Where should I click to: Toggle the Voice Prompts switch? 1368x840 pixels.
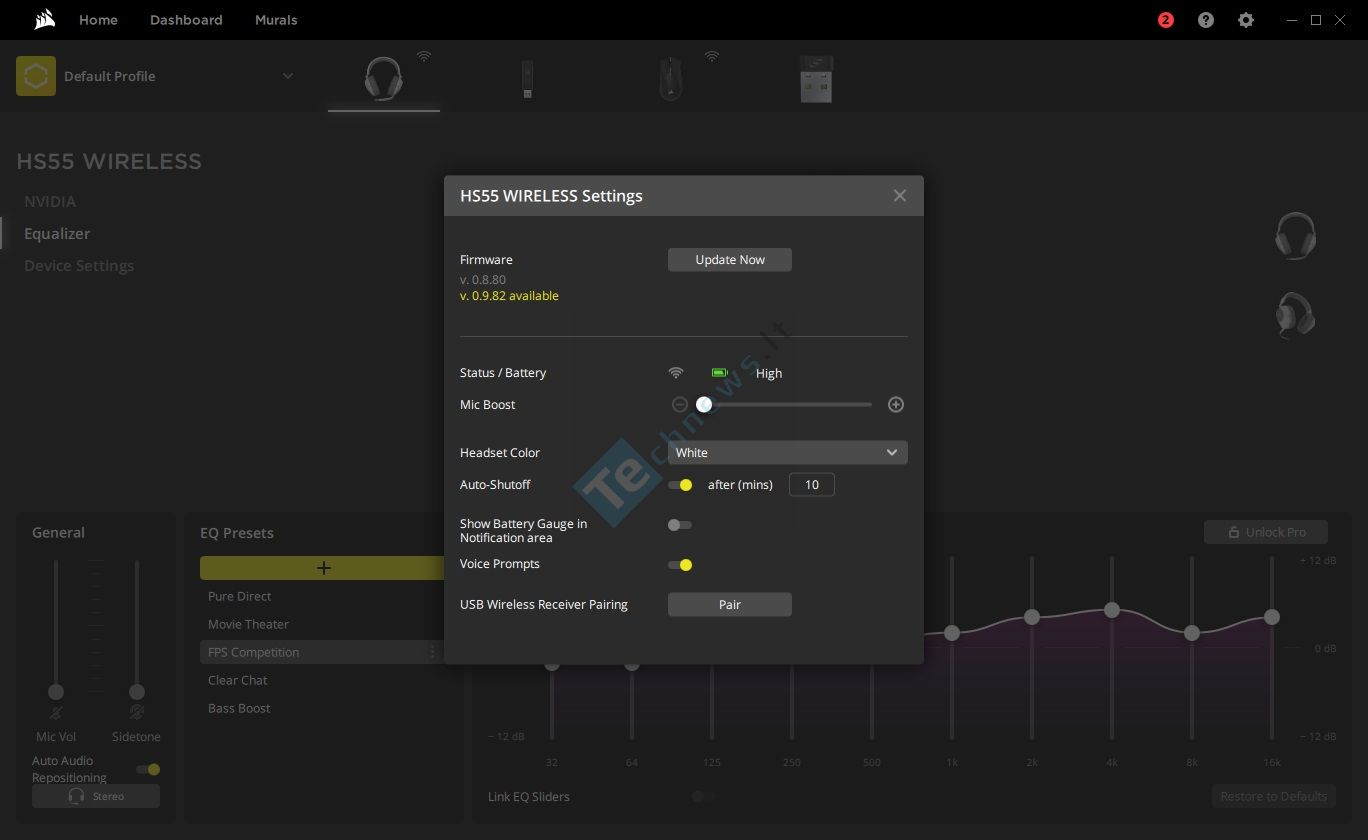tap(680, 565)
